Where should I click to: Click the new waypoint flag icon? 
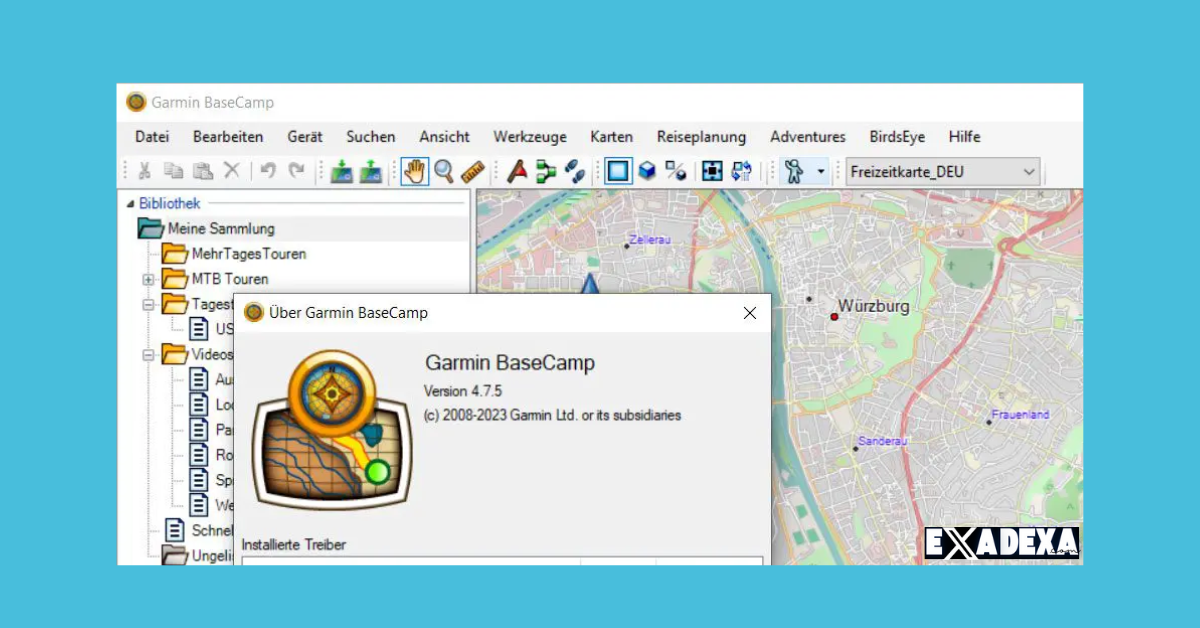pyautogui.click(x=518, y=171)
